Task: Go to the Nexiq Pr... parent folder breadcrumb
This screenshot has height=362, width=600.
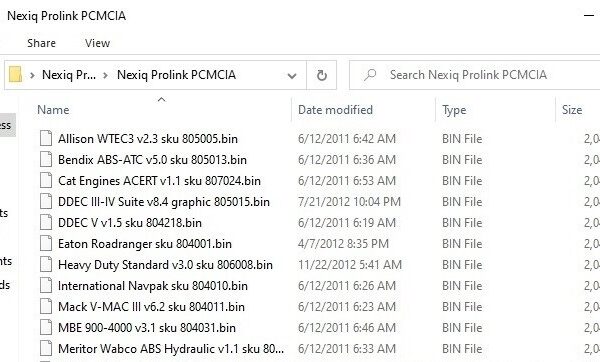Action: (x=69, y=75)
